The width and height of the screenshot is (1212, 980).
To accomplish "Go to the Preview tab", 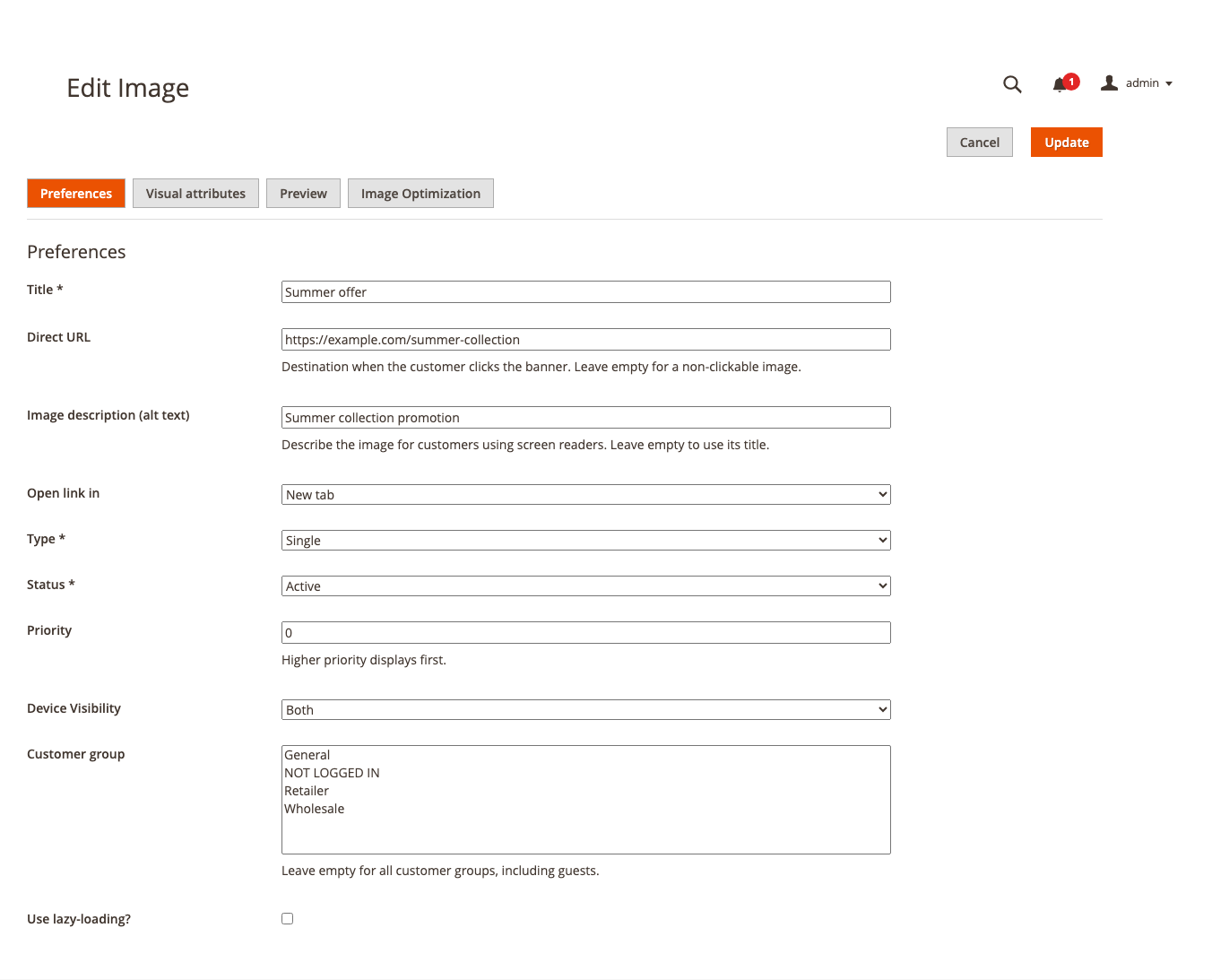I will [303, 194].
